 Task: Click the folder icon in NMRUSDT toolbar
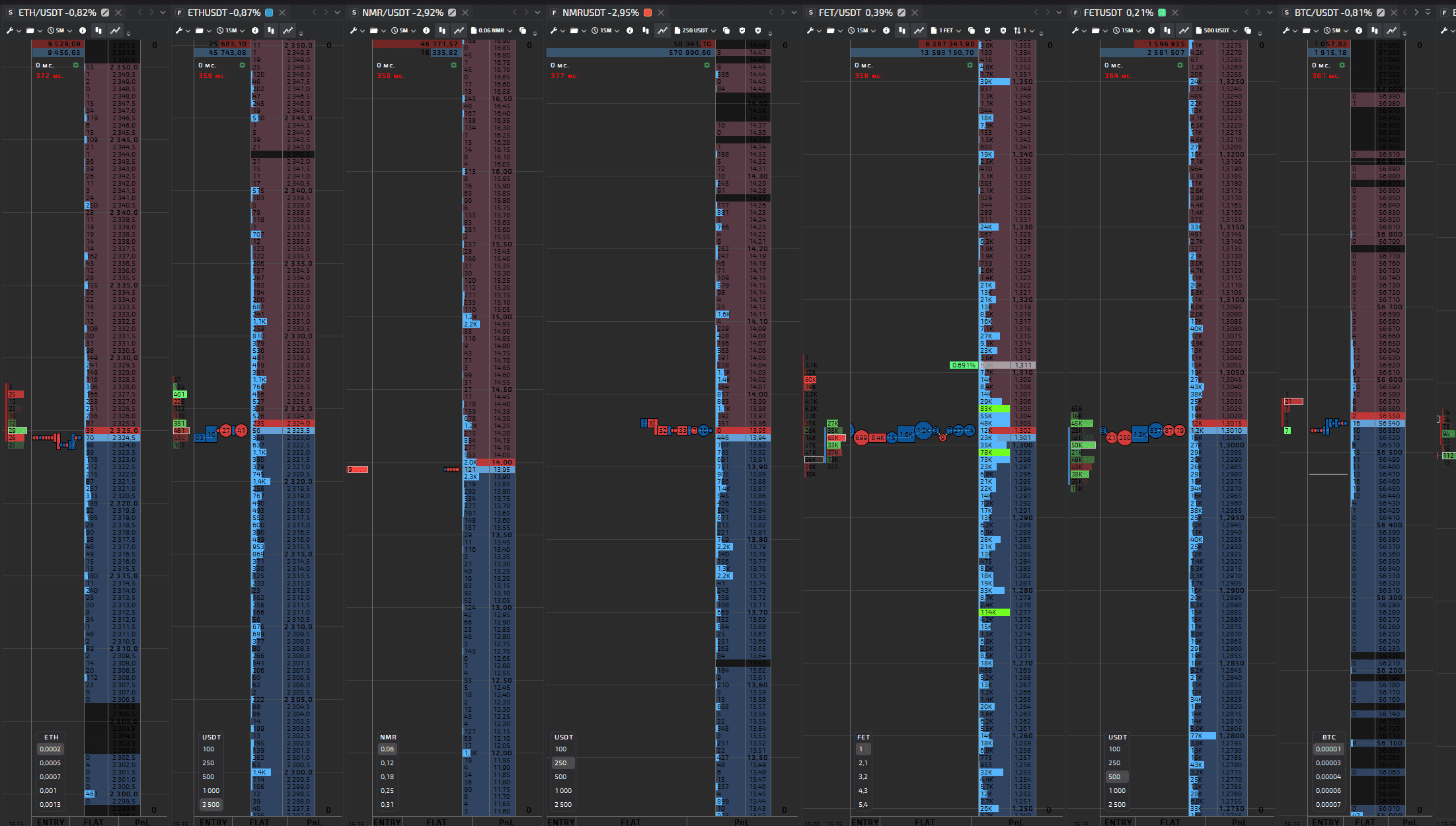574,30
